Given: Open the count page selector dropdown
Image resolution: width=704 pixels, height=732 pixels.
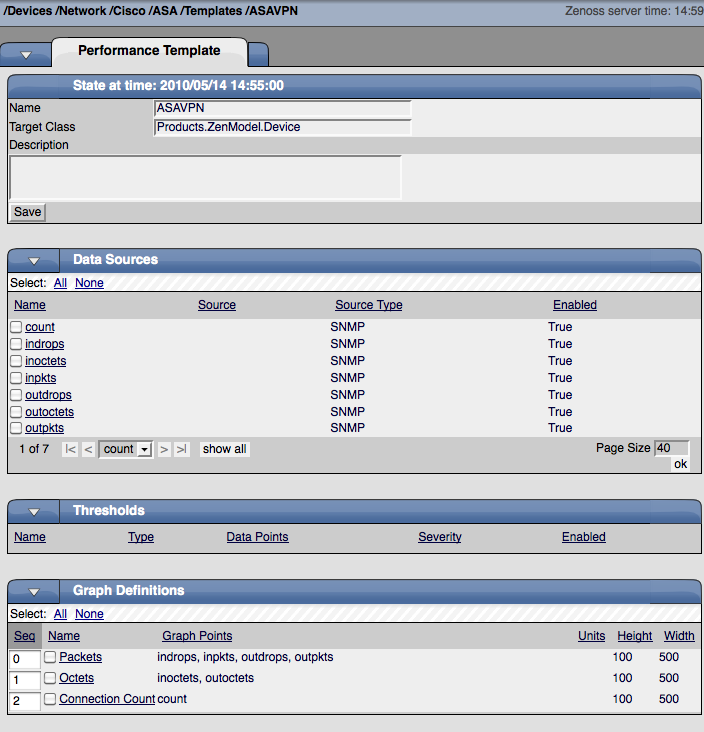Looking at the screenshot, I should [x=126, y=449].
